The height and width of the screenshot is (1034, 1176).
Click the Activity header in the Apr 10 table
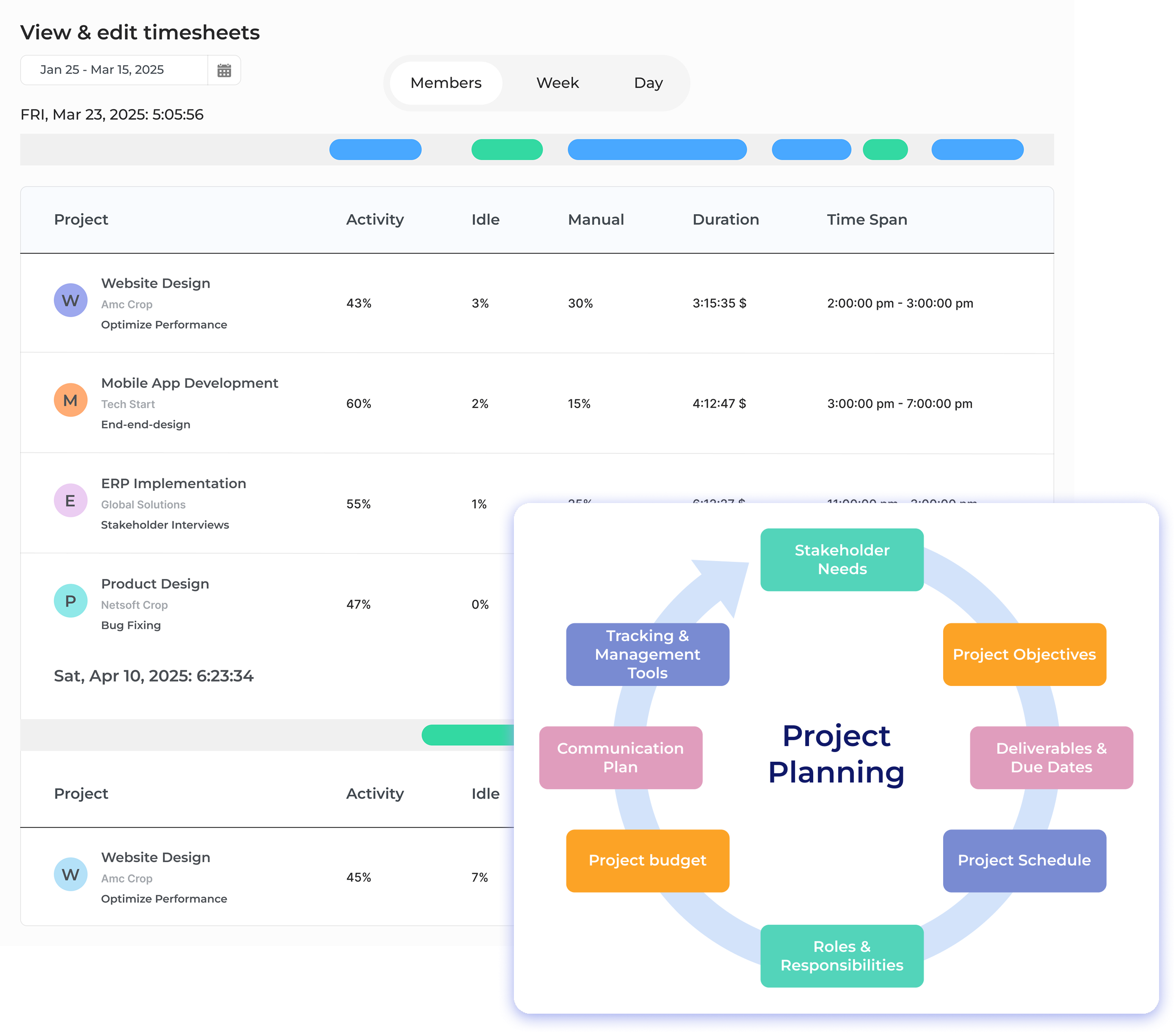[375, 794]
